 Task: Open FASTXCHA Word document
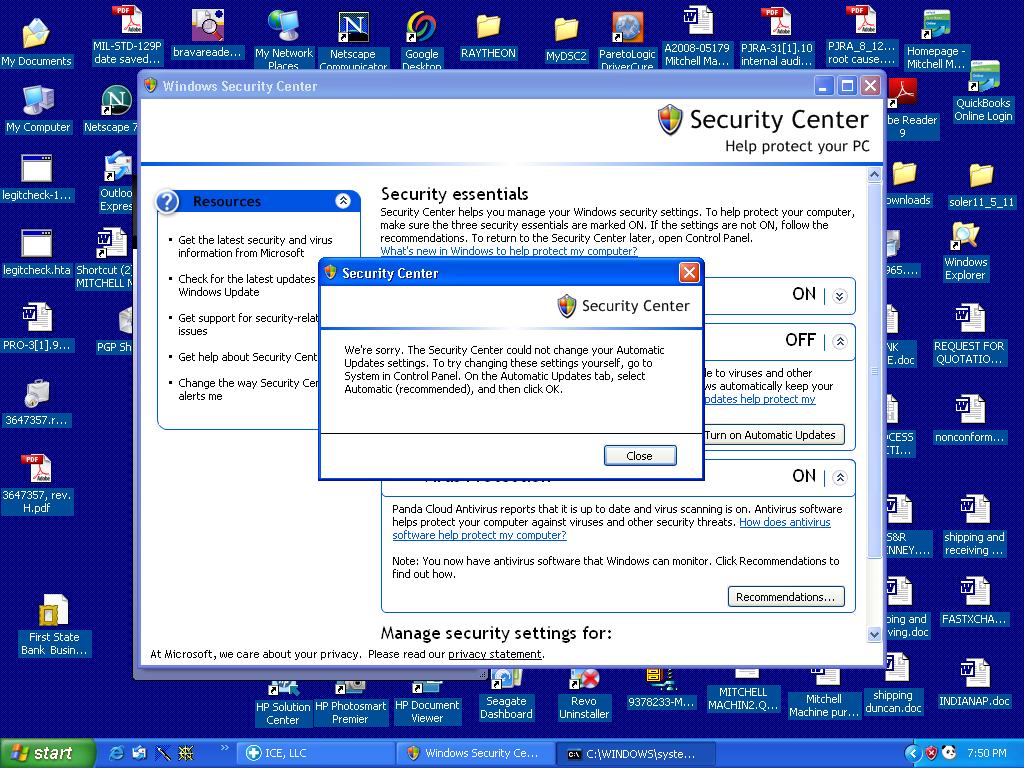[974, 601]
